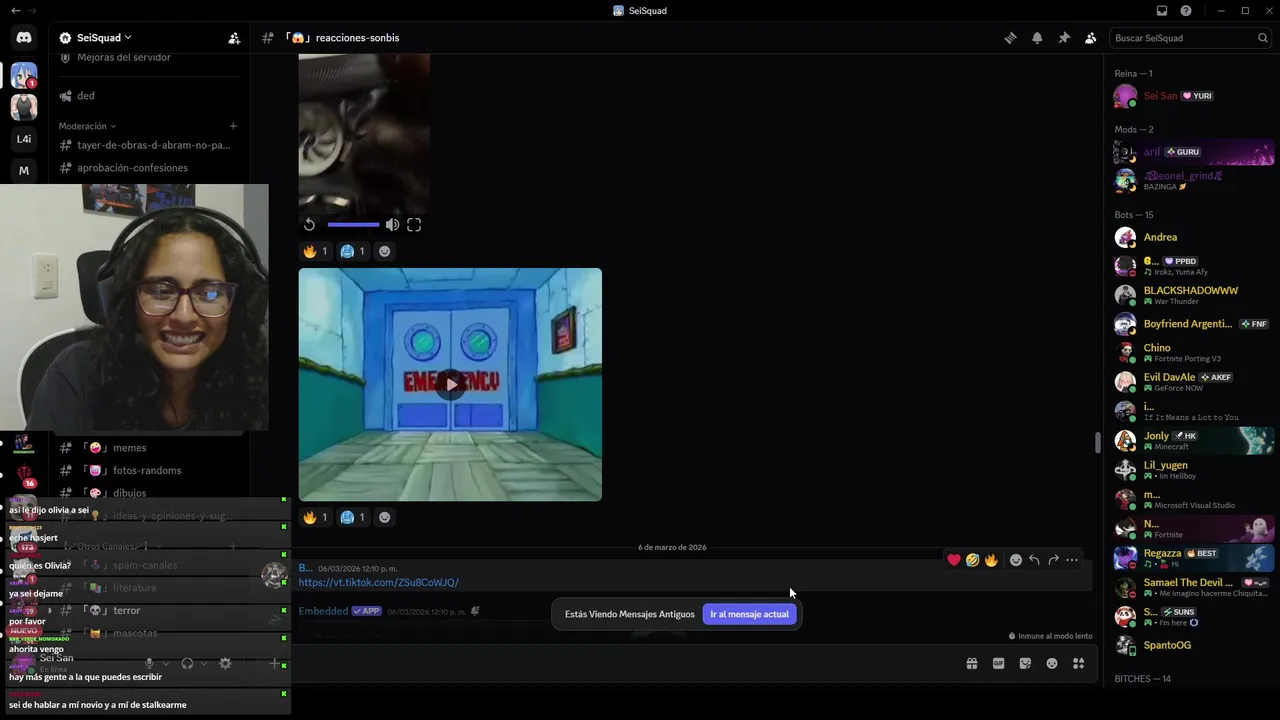Viewport: 1280px width, 720px height.
Task: Open apps launcher in message bar
Action: (1079, 663)
